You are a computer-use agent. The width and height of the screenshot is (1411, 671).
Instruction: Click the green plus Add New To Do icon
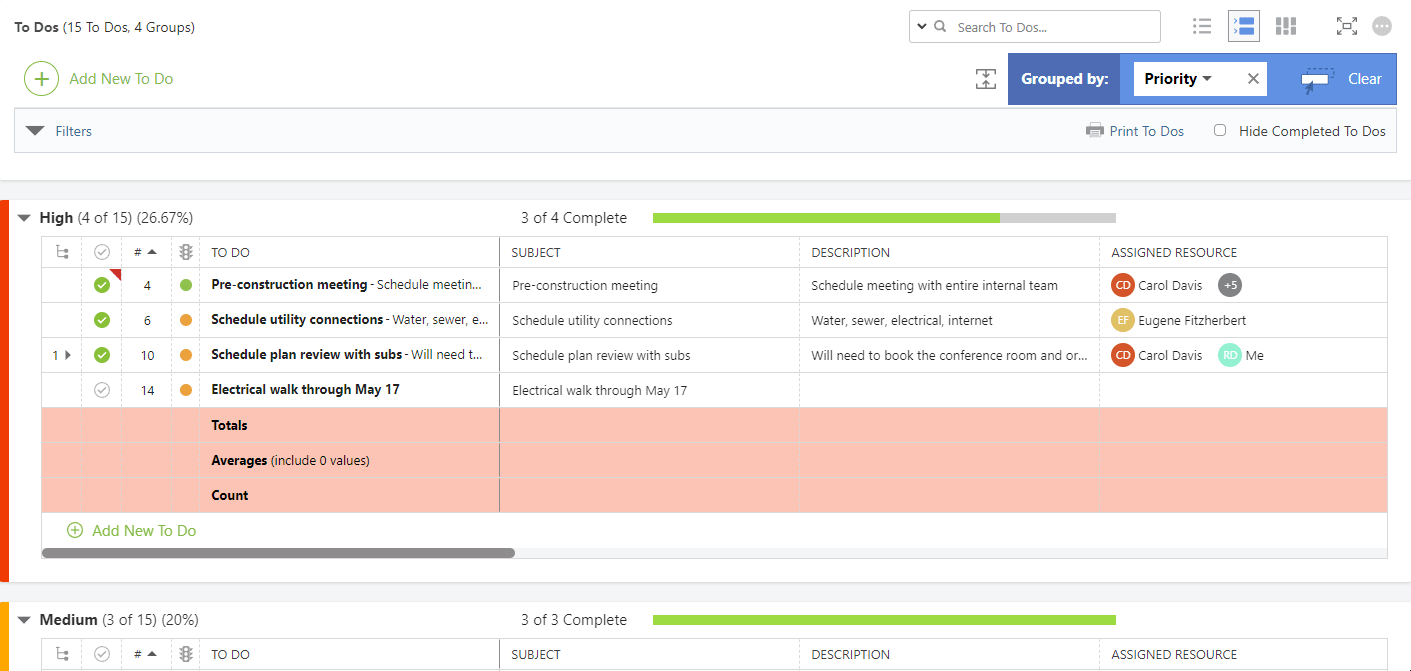point(41,79)
